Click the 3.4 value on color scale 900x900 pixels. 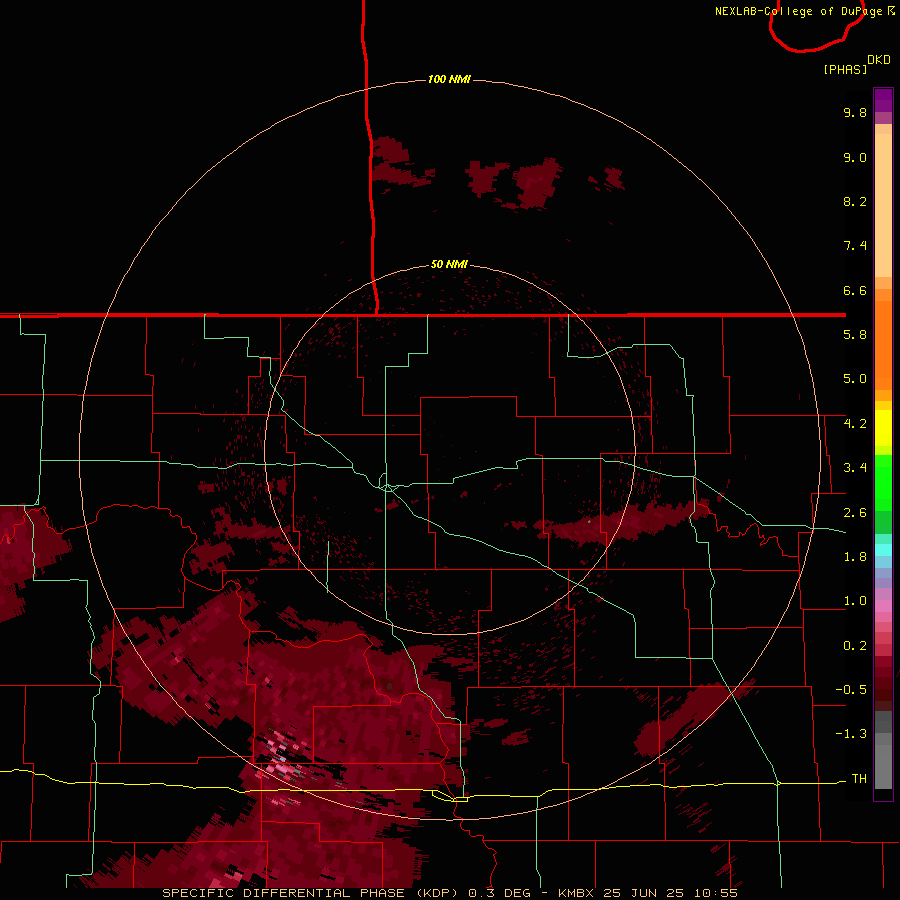click(855, 468)
